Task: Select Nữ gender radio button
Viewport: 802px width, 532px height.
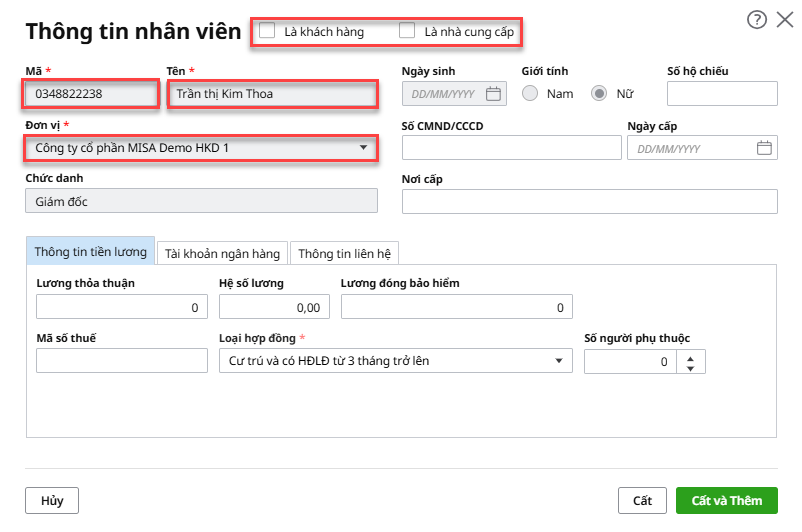Action: 600,94
